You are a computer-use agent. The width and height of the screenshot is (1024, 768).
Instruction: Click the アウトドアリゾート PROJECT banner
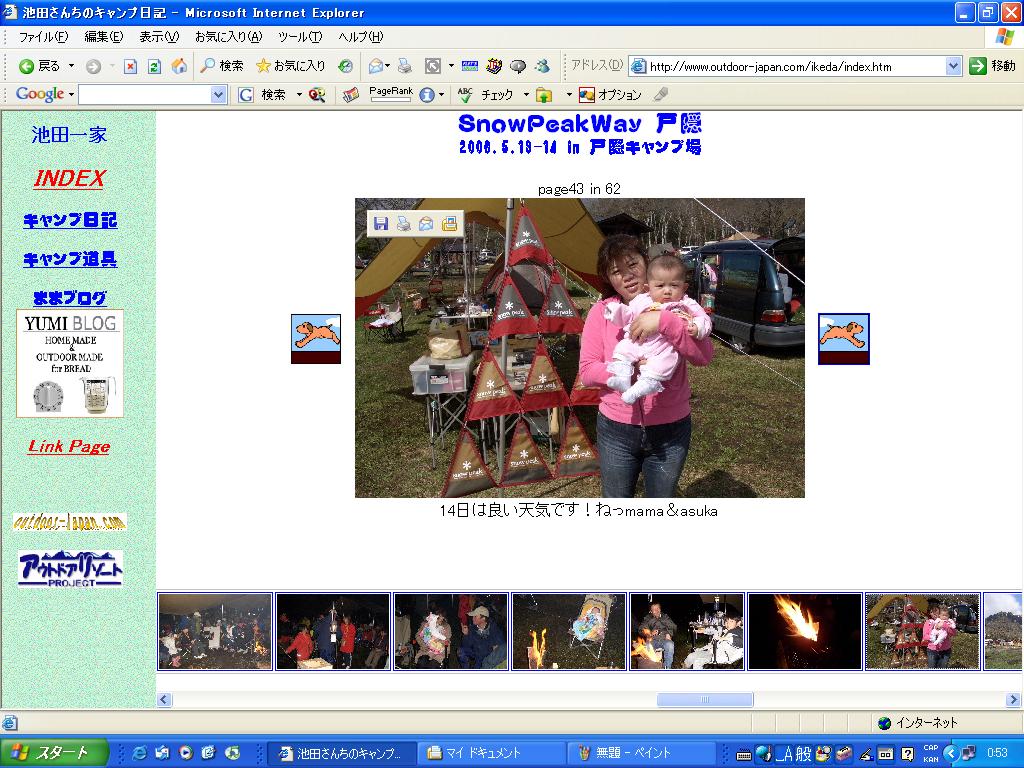click(71, 569)
